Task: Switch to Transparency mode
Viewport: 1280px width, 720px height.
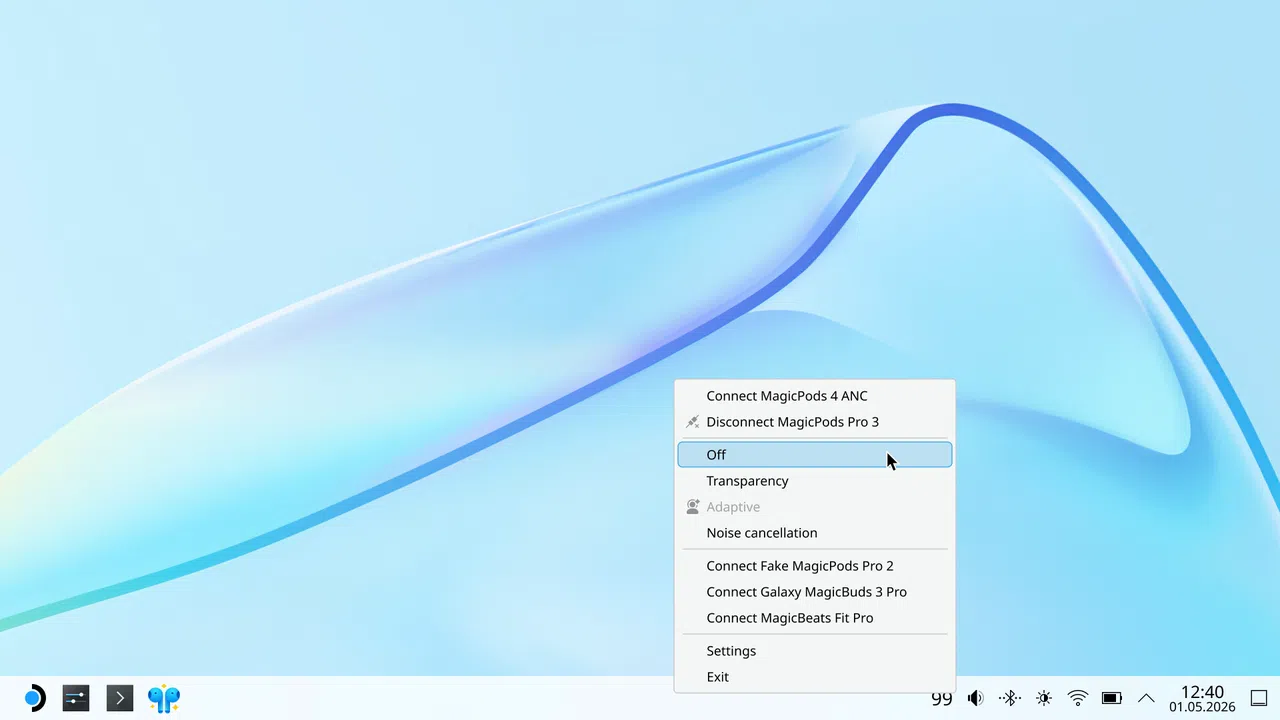Action: click(x=815, y=480)
